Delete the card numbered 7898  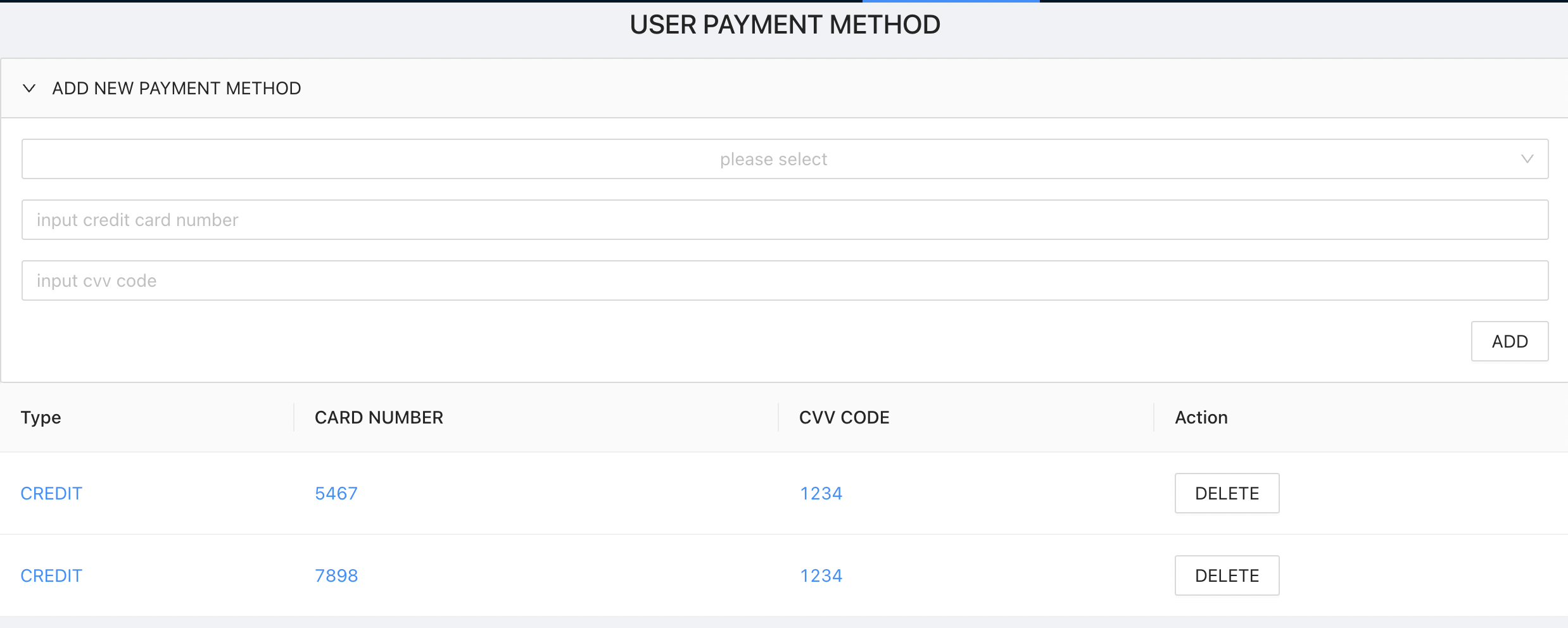point(1227,575)
